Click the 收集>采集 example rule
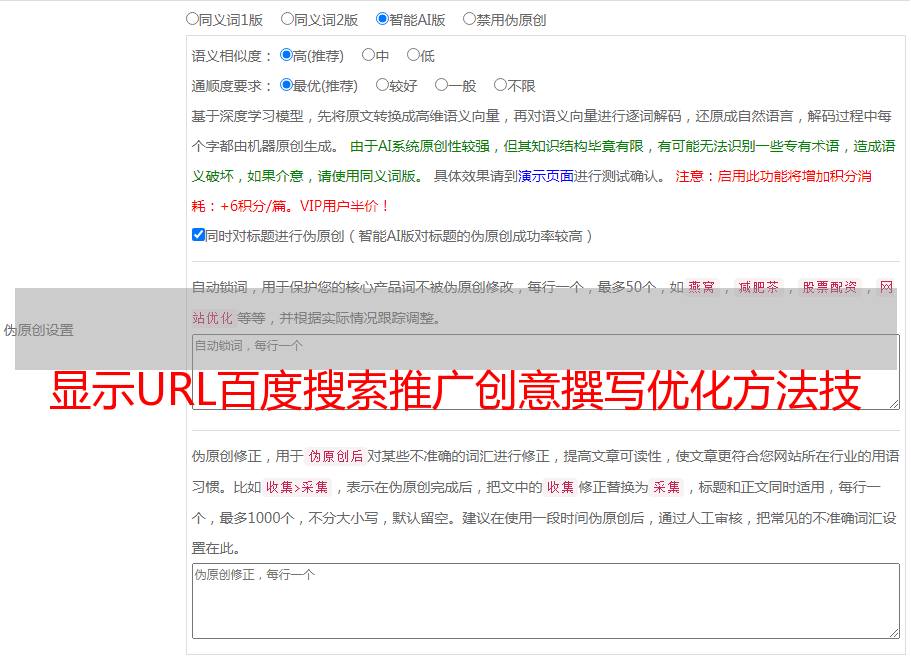911x658 pixels. [297, 487]
